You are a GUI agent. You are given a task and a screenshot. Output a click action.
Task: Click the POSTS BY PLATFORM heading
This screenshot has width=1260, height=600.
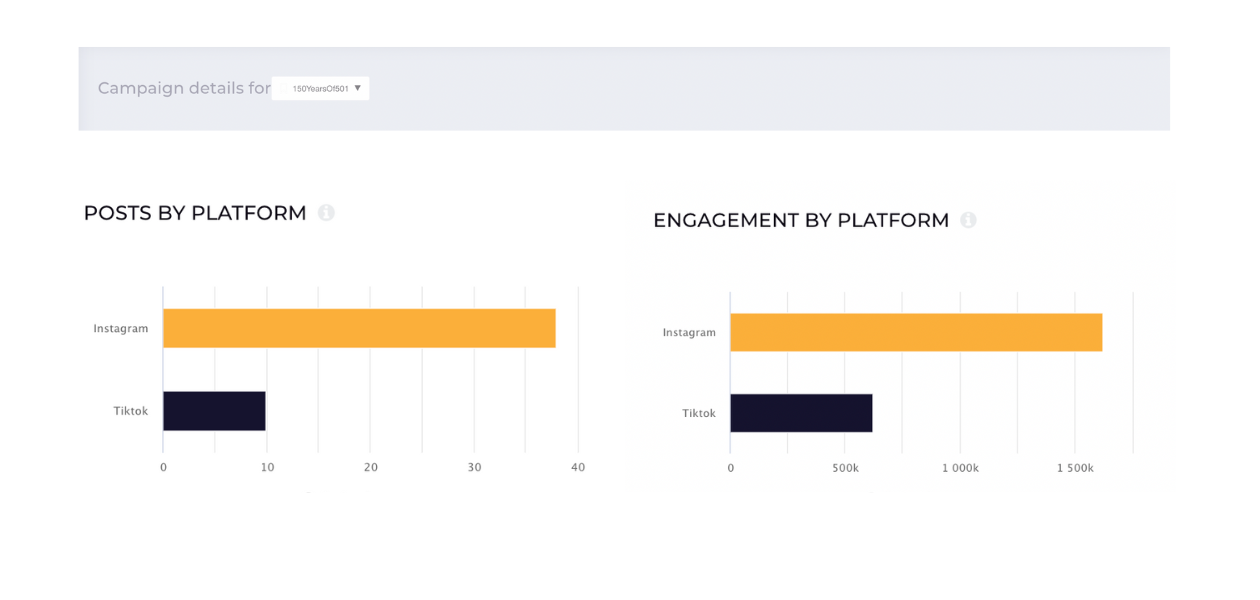(x=195, y=213)
